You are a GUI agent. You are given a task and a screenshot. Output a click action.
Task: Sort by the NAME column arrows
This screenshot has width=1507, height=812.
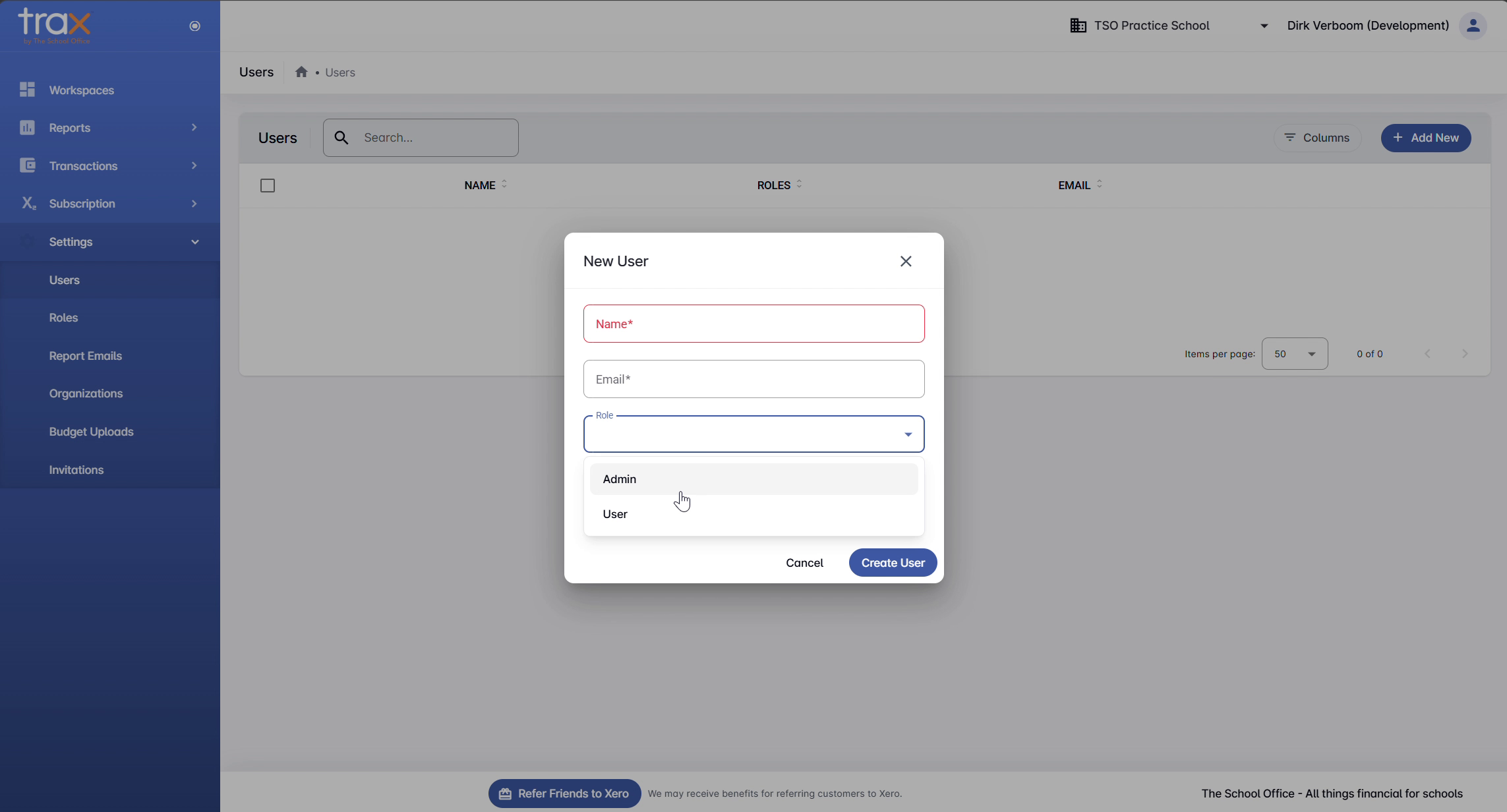tap(504, 185)
